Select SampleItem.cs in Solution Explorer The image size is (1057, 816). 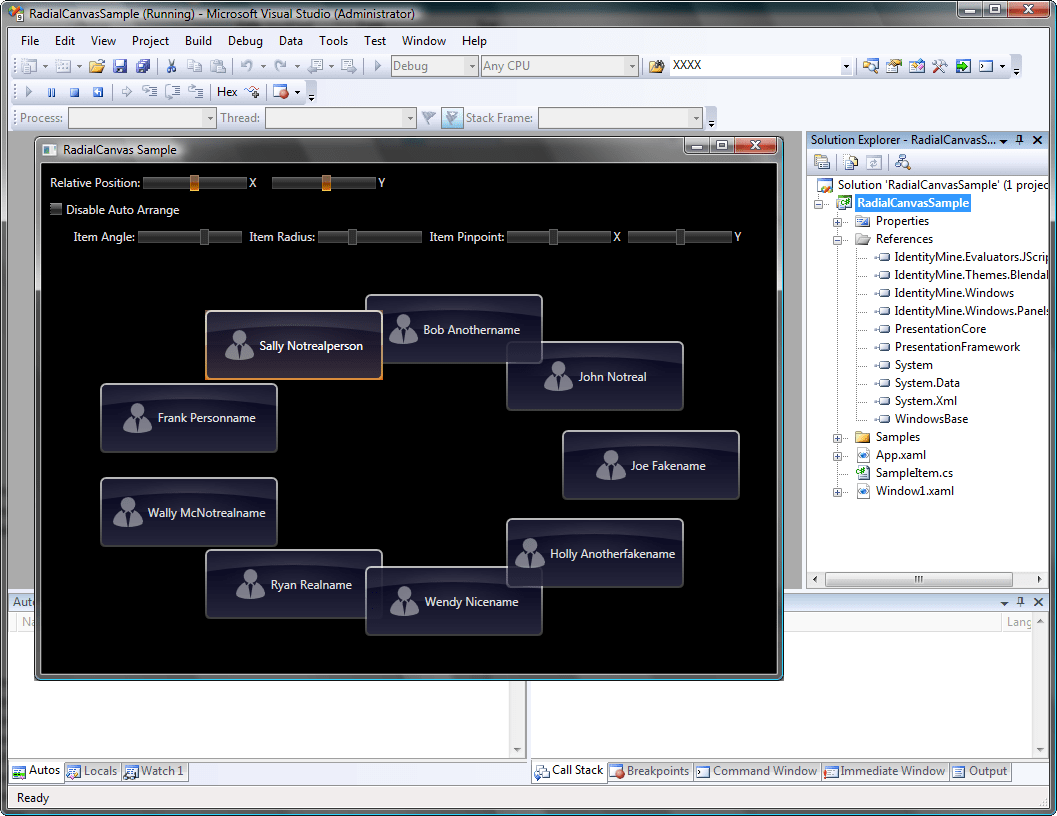coord(913,473)
